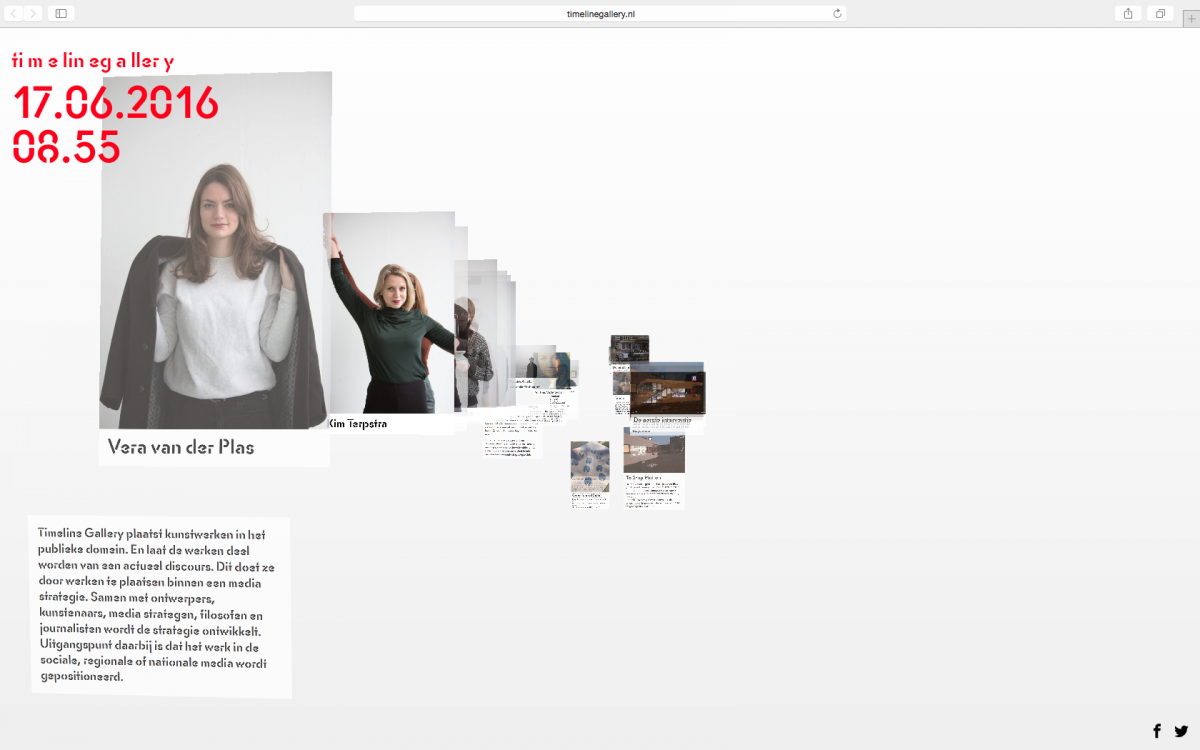Open the large illuminated building night thumbnail
This screenshot has width=1200, height=750.
667,392
